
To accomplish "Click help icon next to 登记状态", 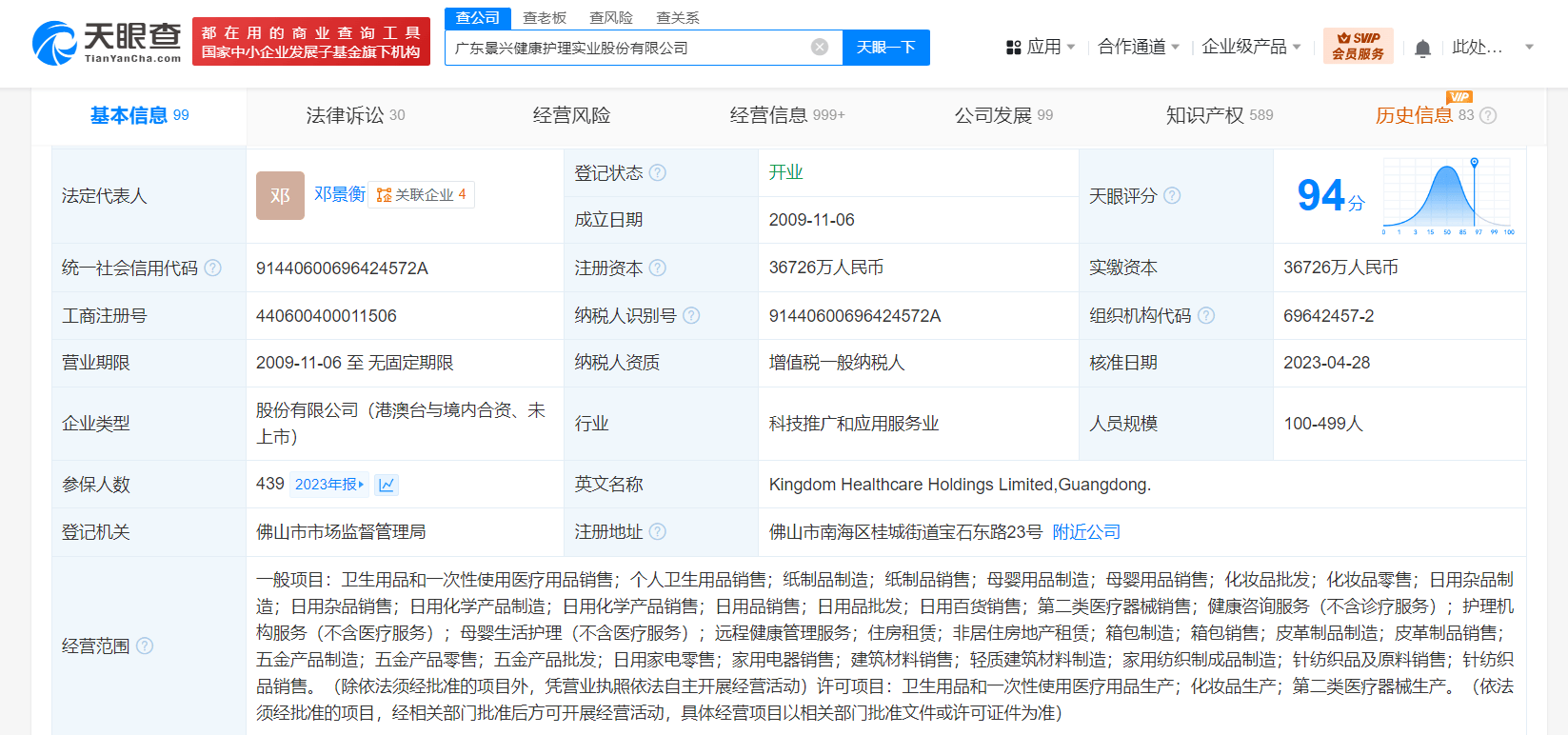I will (658, 173).
